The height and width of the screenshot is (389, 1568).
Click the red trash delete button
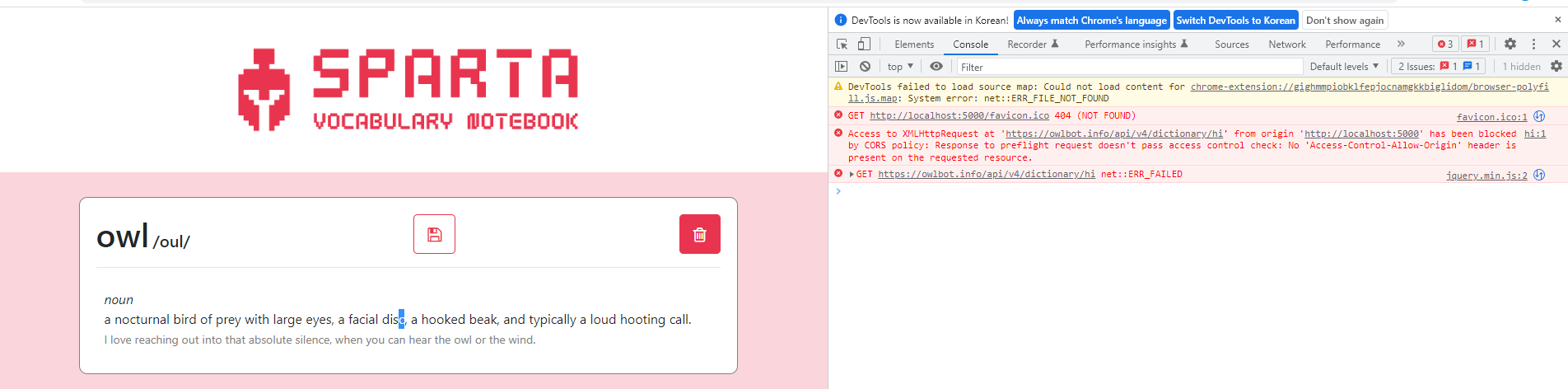click(x=699, y=234)
